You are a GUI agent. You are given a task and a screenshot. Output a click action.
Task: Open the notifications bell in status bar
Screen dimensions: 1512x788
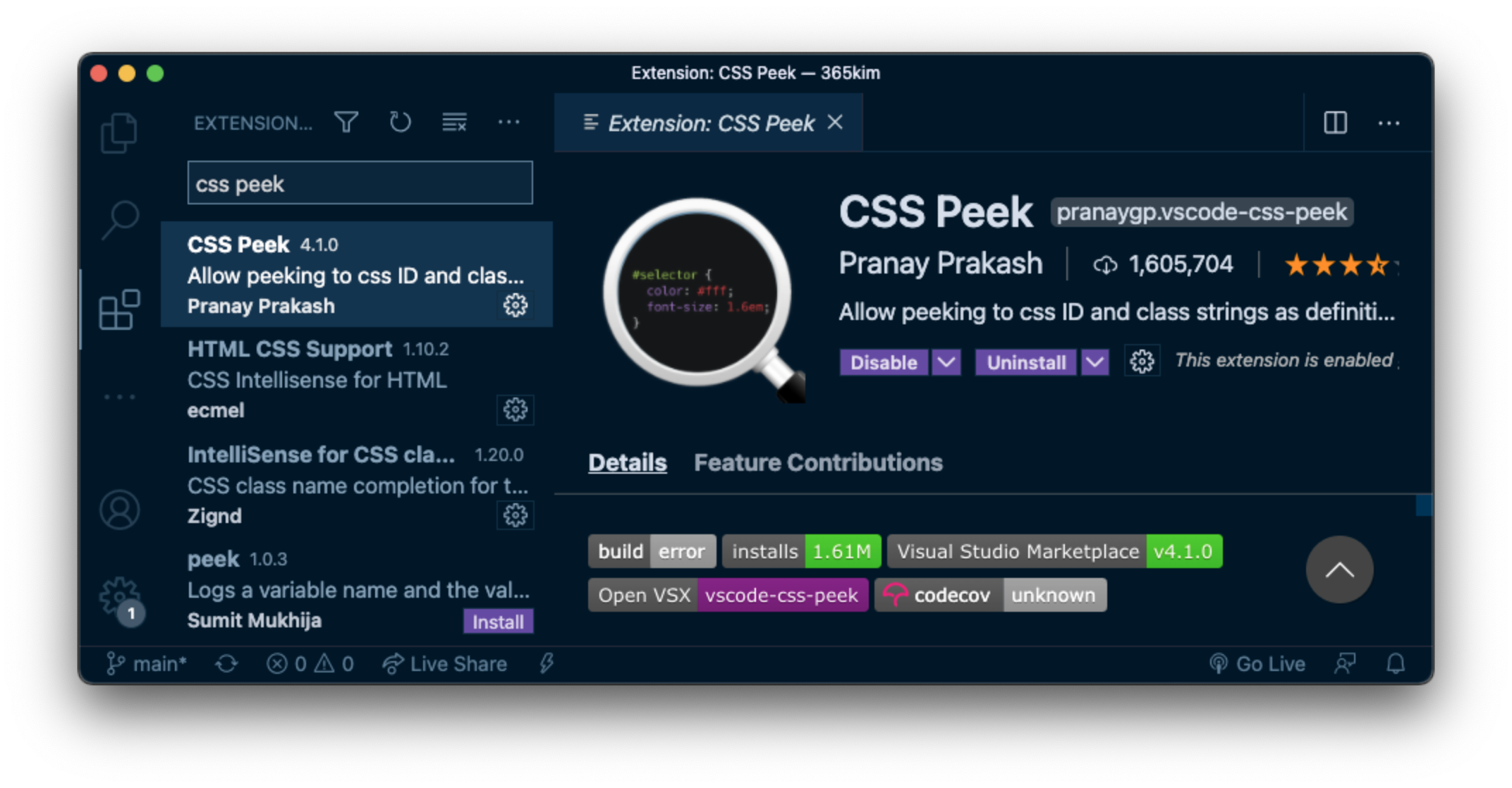point(1396,664)
